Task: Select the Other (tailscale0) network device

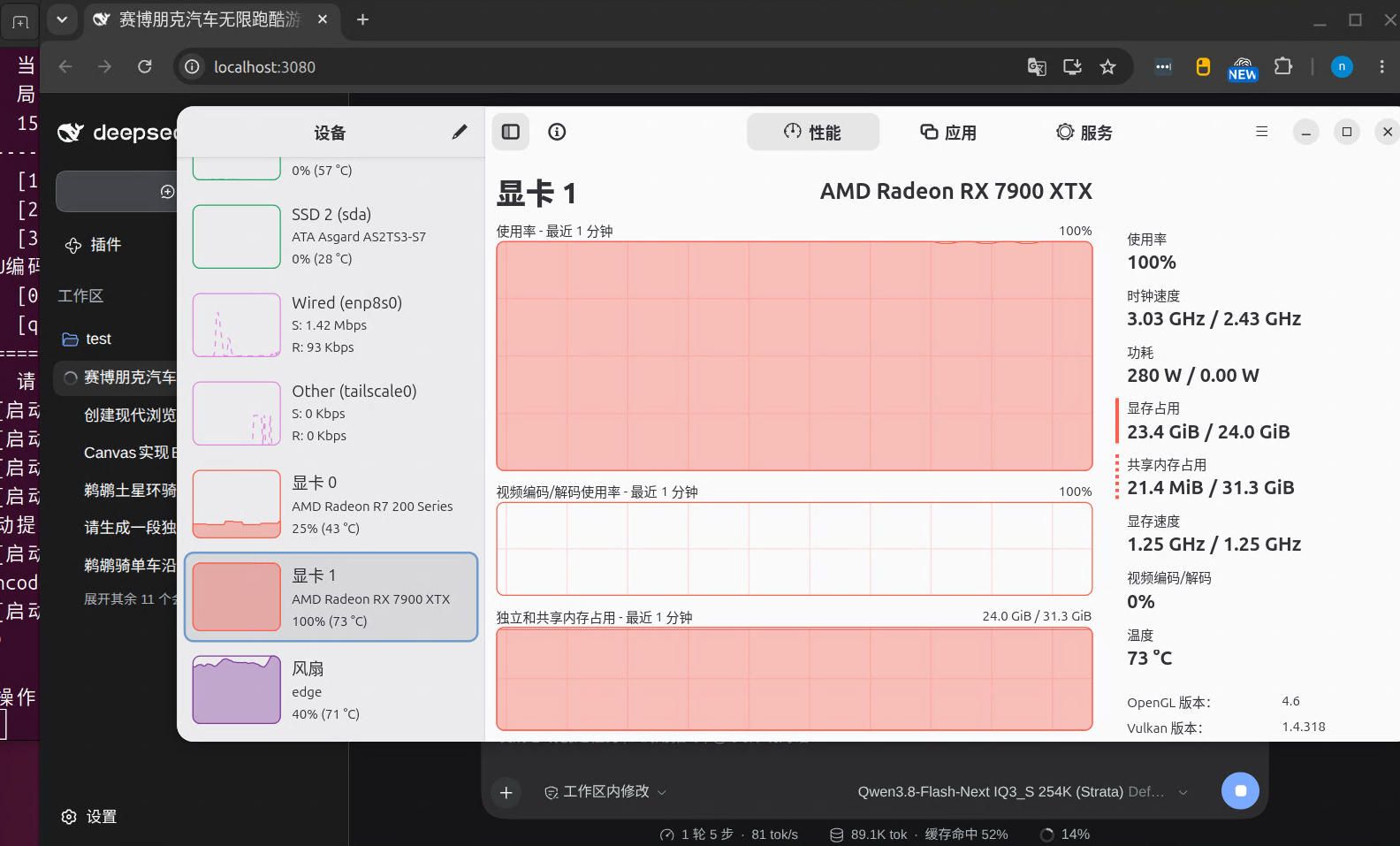Action: pyautogui.click(x=331, y=413)
